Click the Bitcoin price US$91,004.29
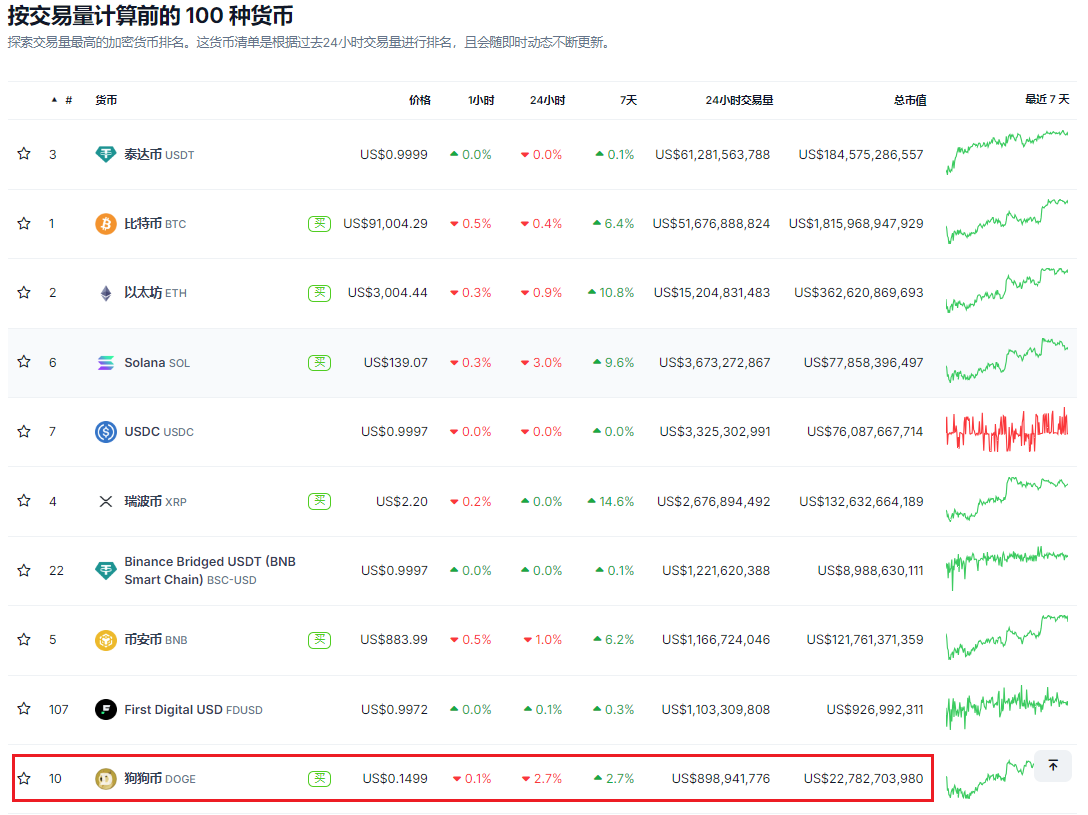 coord(385,223)
